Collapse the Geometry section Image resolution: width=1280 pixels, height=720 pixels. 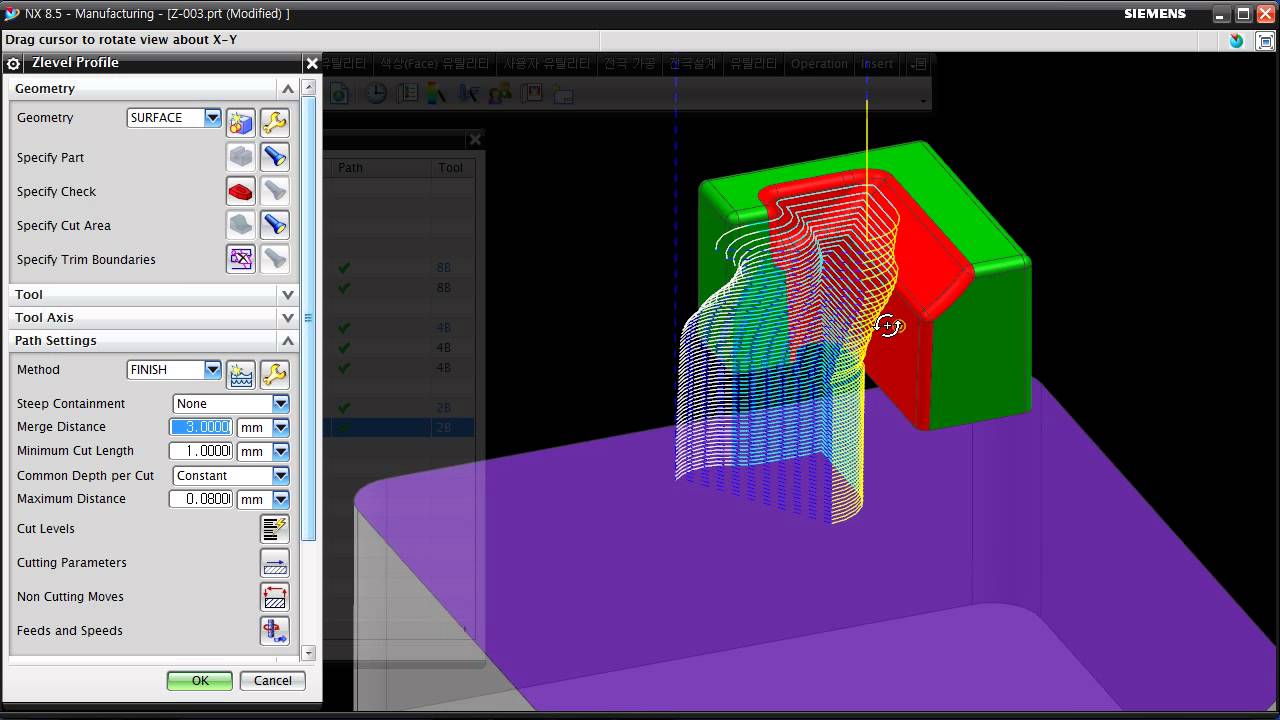pyautogui.click(x=288, y=89)
